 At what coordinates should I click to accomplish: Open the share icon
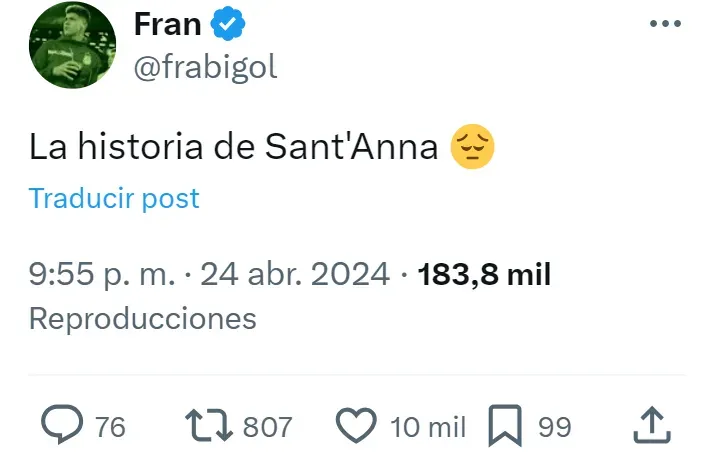pyautogui.click(x=652, y=426)
